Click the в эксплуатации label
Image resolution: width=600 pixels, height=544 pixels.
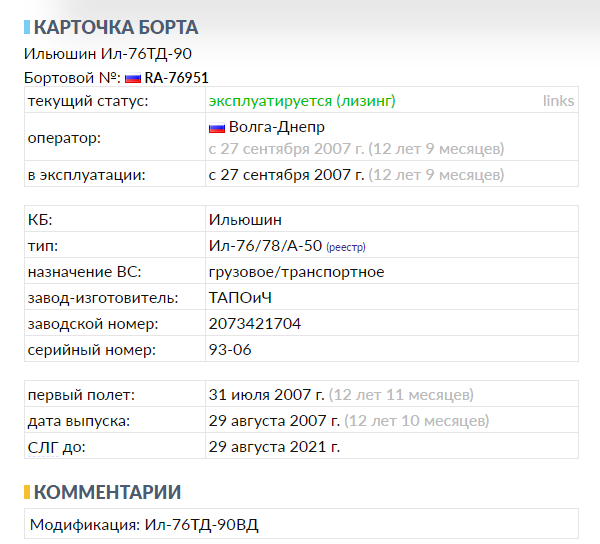[86, 175]
